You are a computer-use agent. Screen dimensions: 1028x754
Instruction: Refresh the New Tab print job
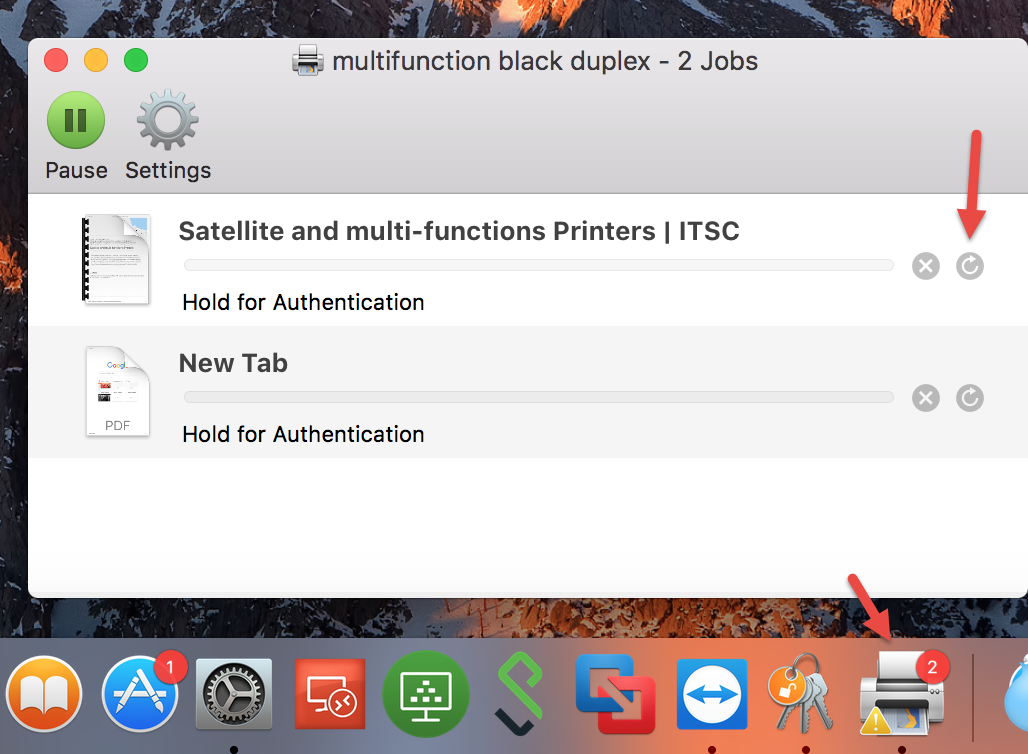point(969,398)
